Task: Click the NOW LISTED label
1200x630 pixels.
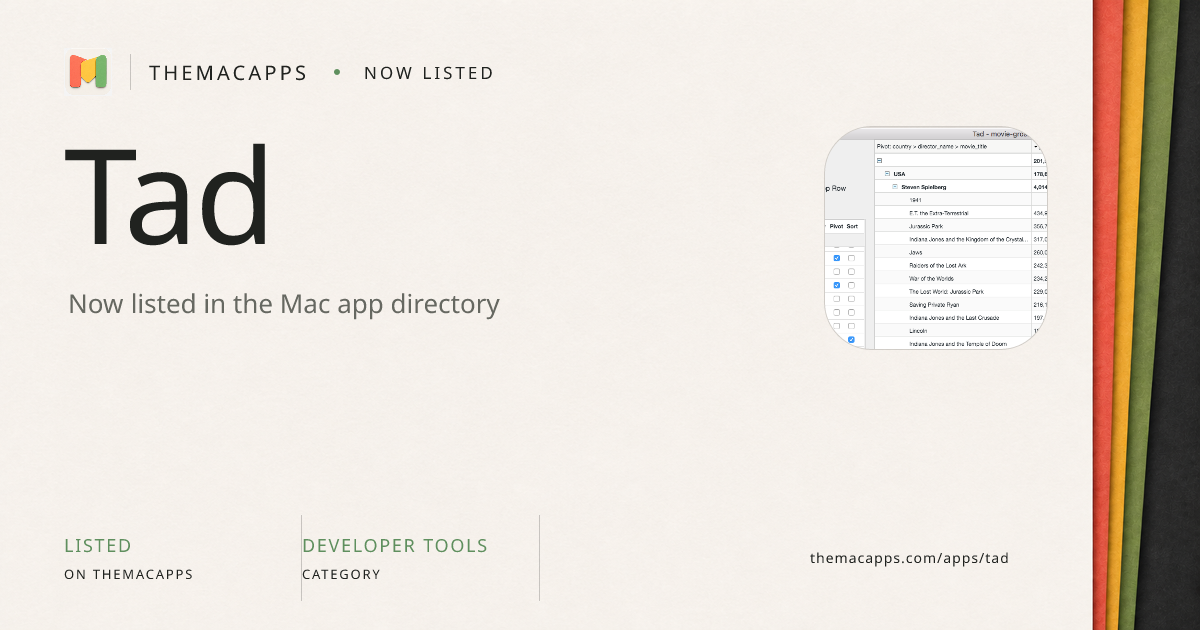Action: coord(429,73)
